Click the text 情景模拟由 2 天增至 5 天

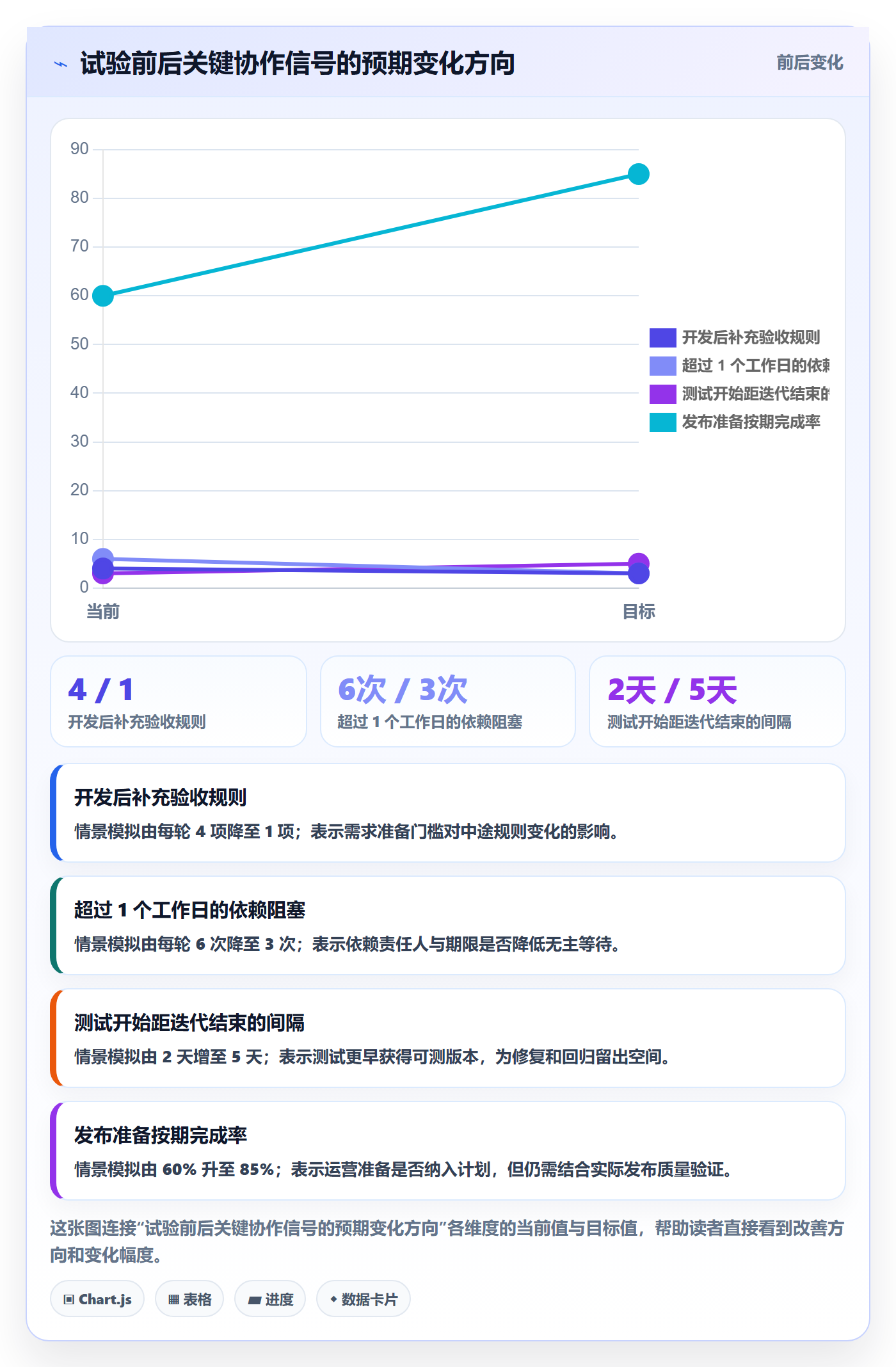168,1057
